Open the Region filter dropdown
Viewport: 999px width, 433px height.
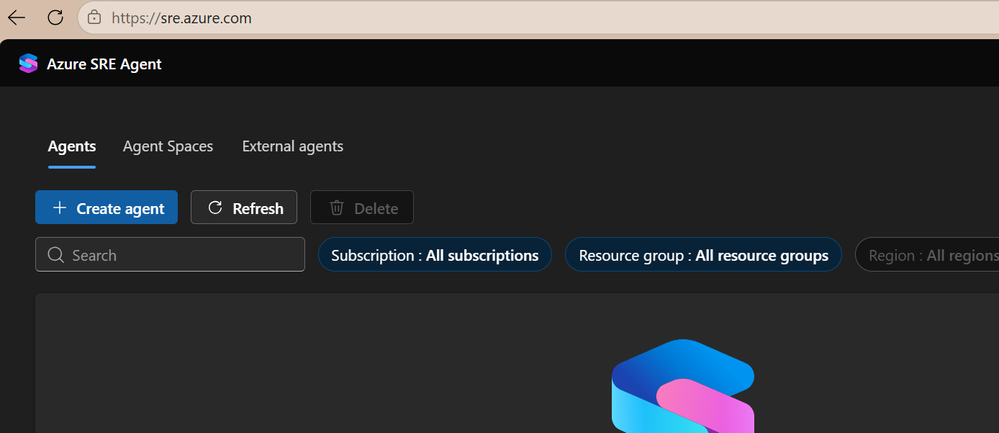[927, 255]
